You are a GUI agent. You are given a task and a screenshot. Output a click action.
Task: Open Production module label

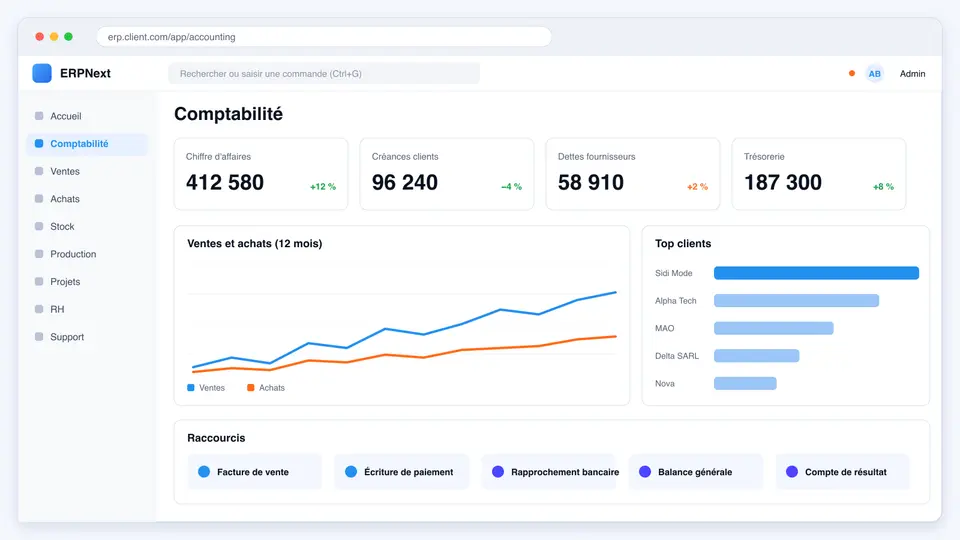click(x=73, y=253)
